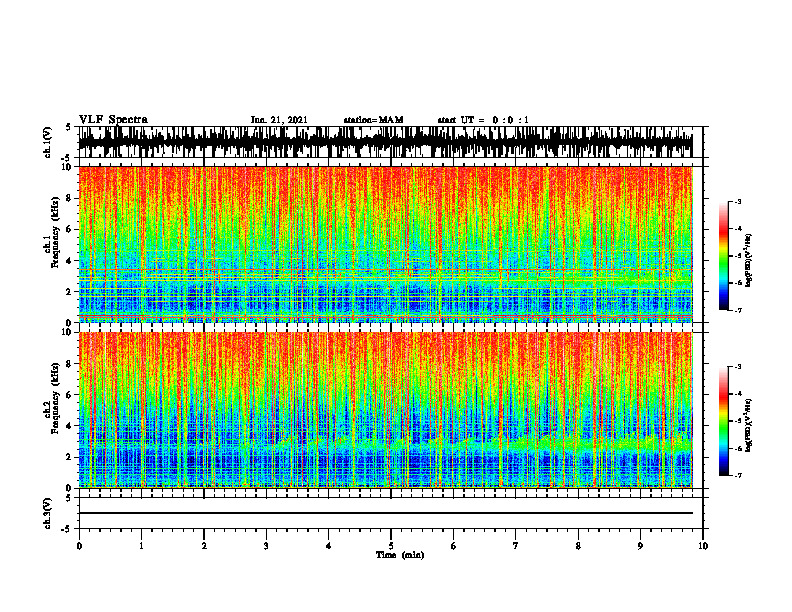The height and width of the screenshot is (612, 792).
Task: Click time axis tick label "4"
Action: [329, 546]
